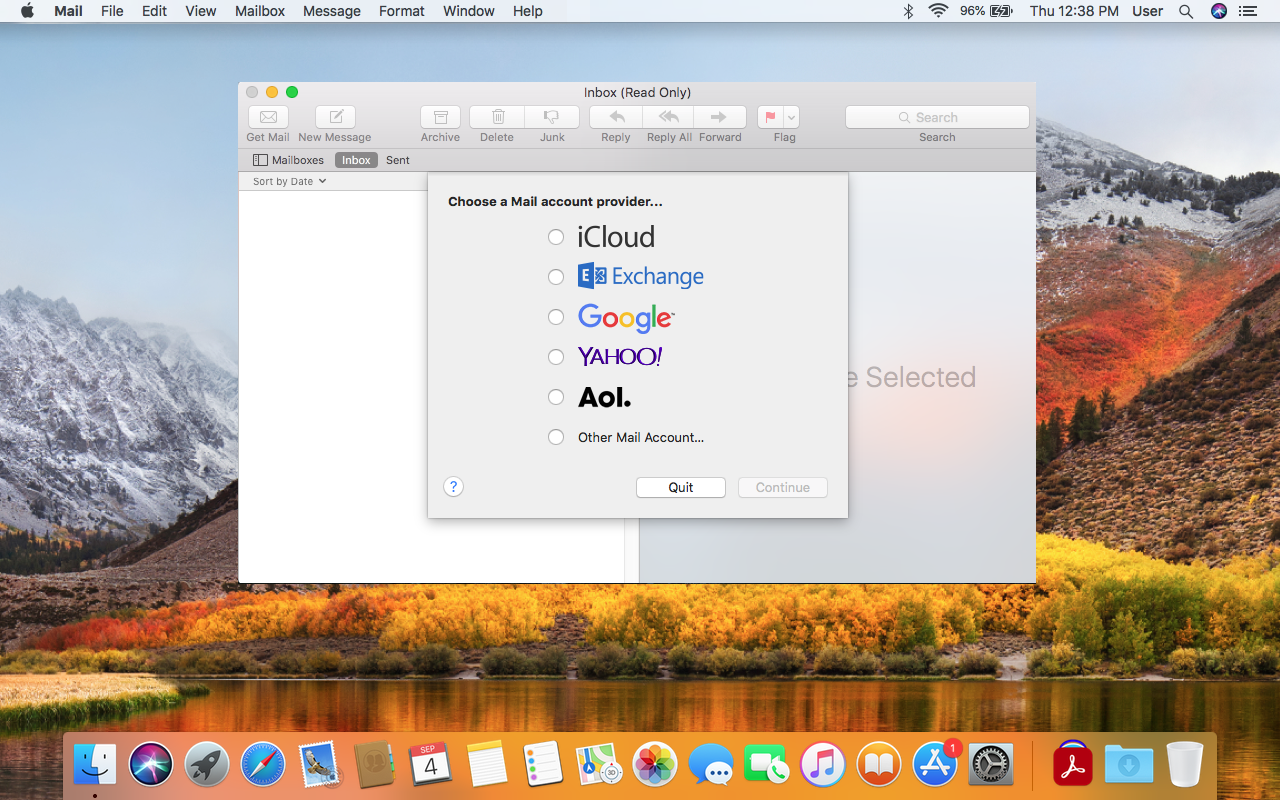Screen dimensions: 1280x800
Task: Open the Mailbox menu
Action: tap(260, 11)
